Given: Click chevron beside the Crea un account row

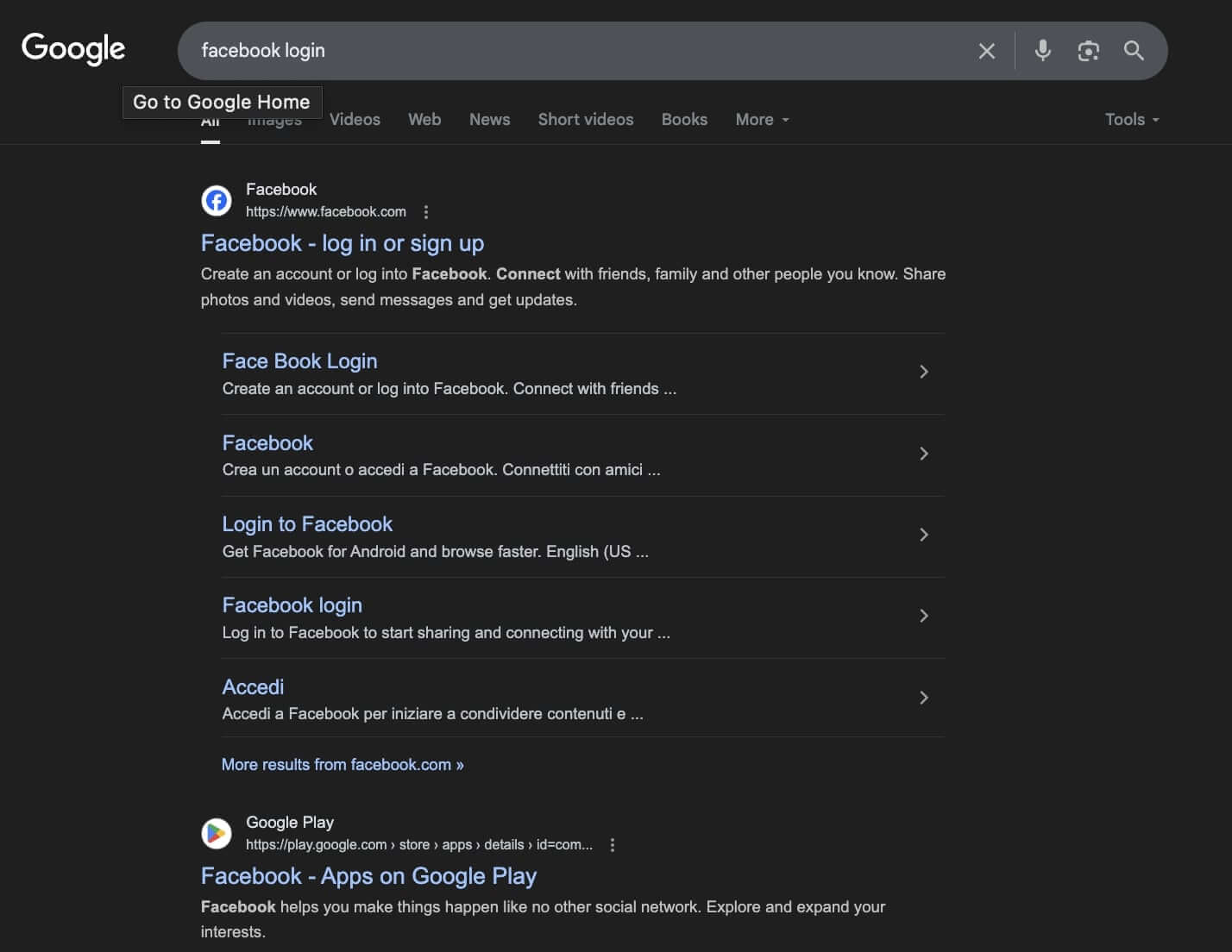Looking at the screenshot, I should pos(923,454).
